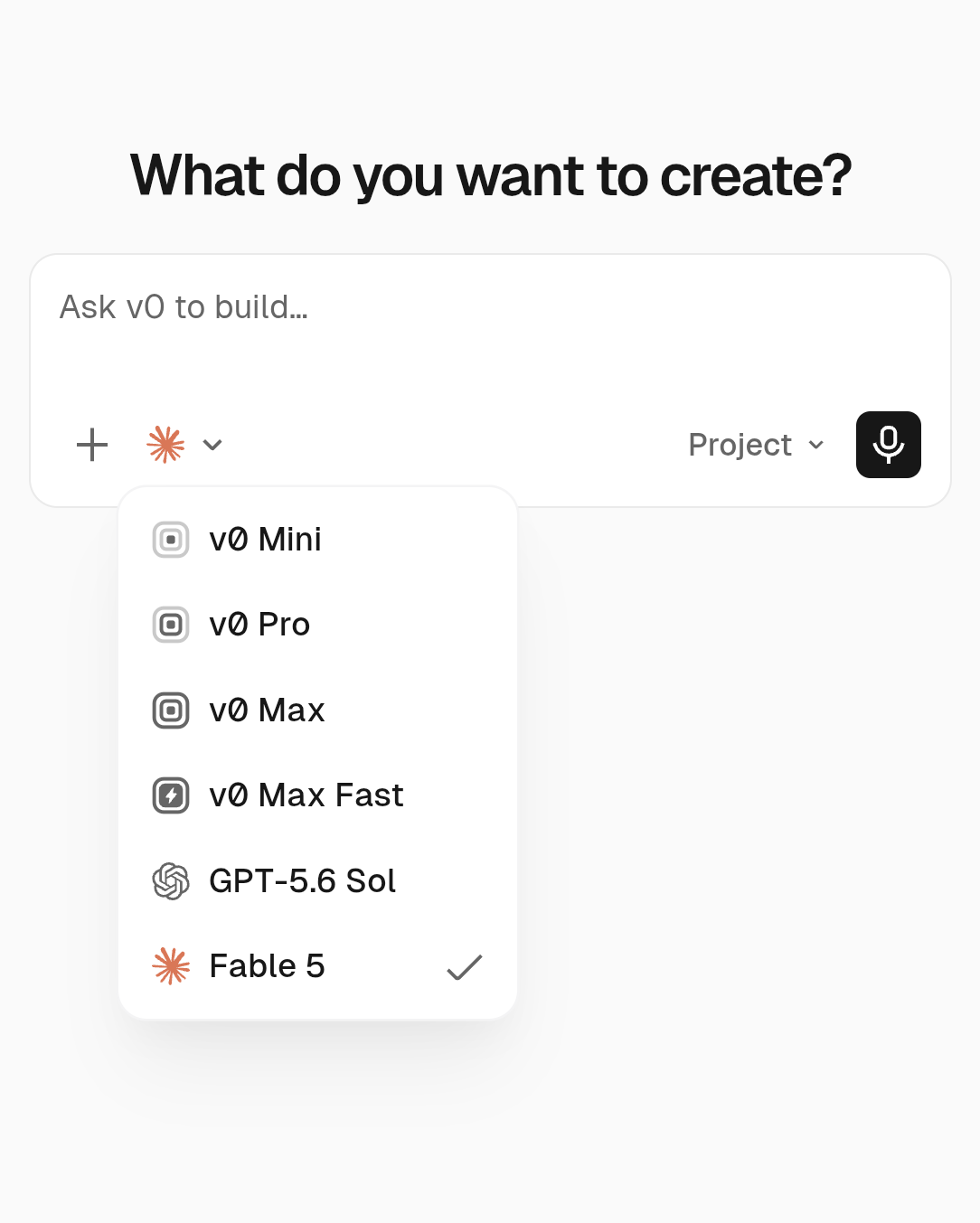Select v0 Mini from model list
Screen dimensions: 980x1223
coord(317,540)
